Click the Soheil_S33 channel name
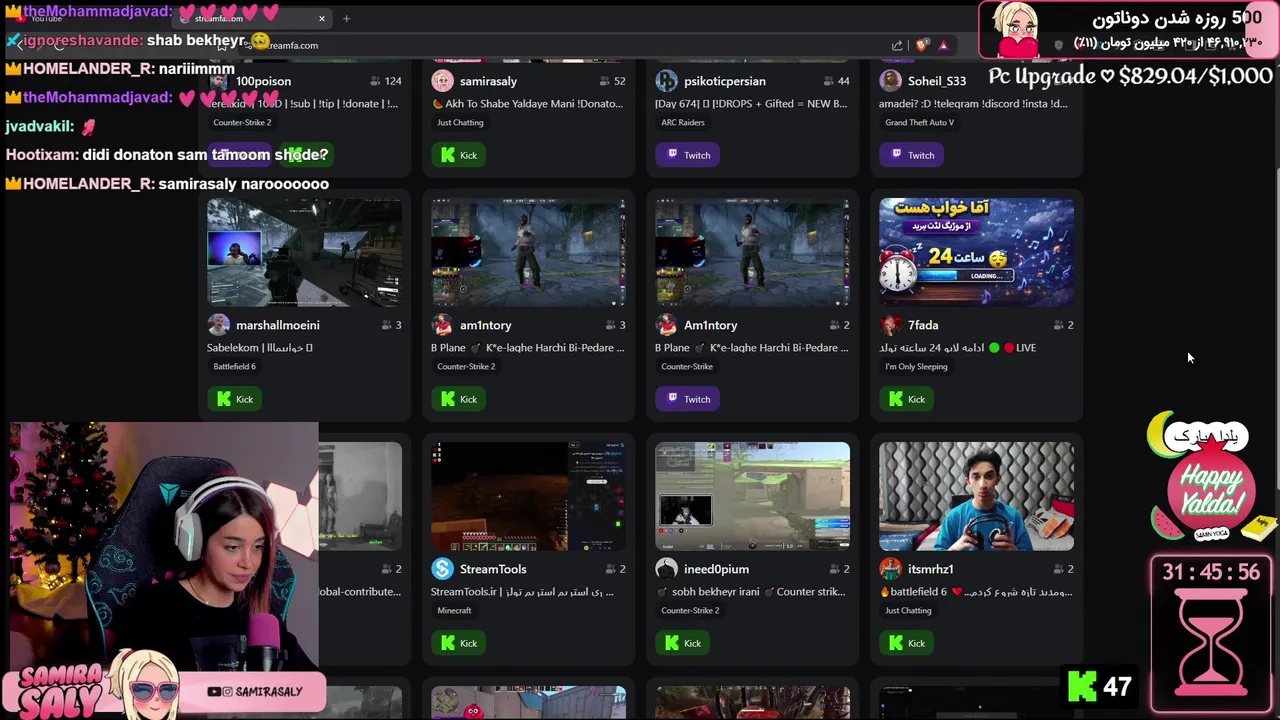Screen dimensions: 1280x720 [x=937, y=81]
